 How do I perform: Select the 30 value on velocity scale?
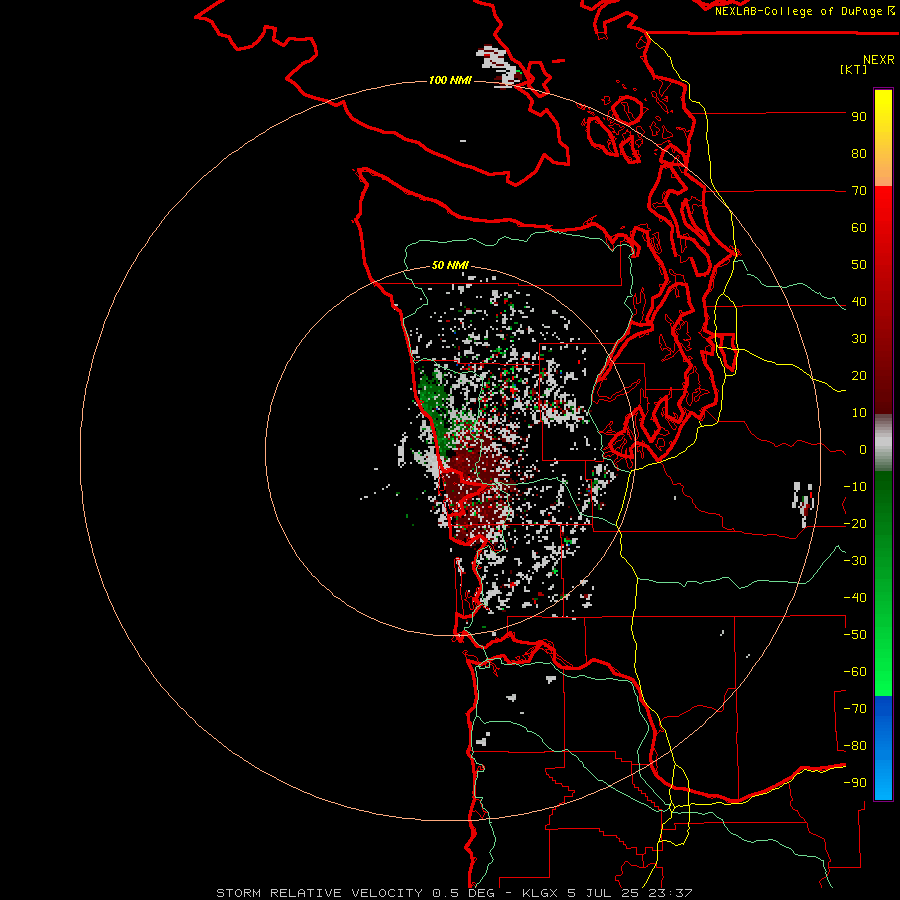859,339
